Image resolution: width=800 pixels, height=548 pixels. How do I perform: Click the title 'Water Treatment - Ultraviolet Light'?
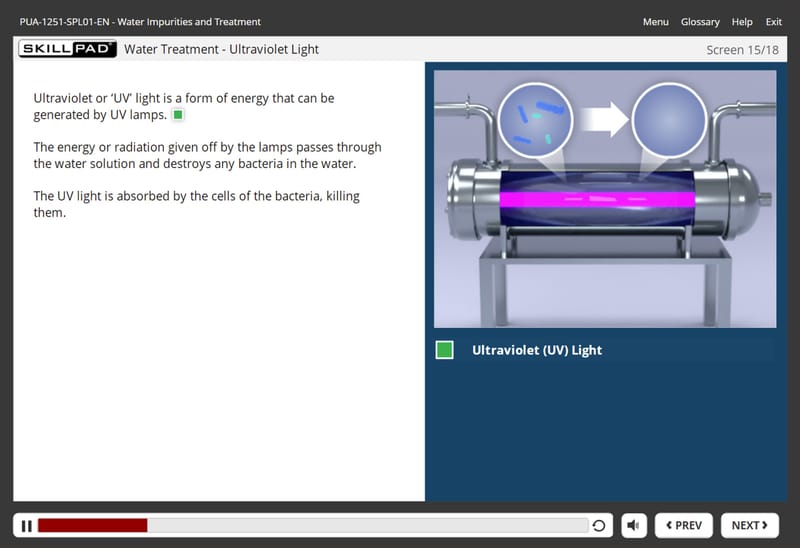(221, 49)
